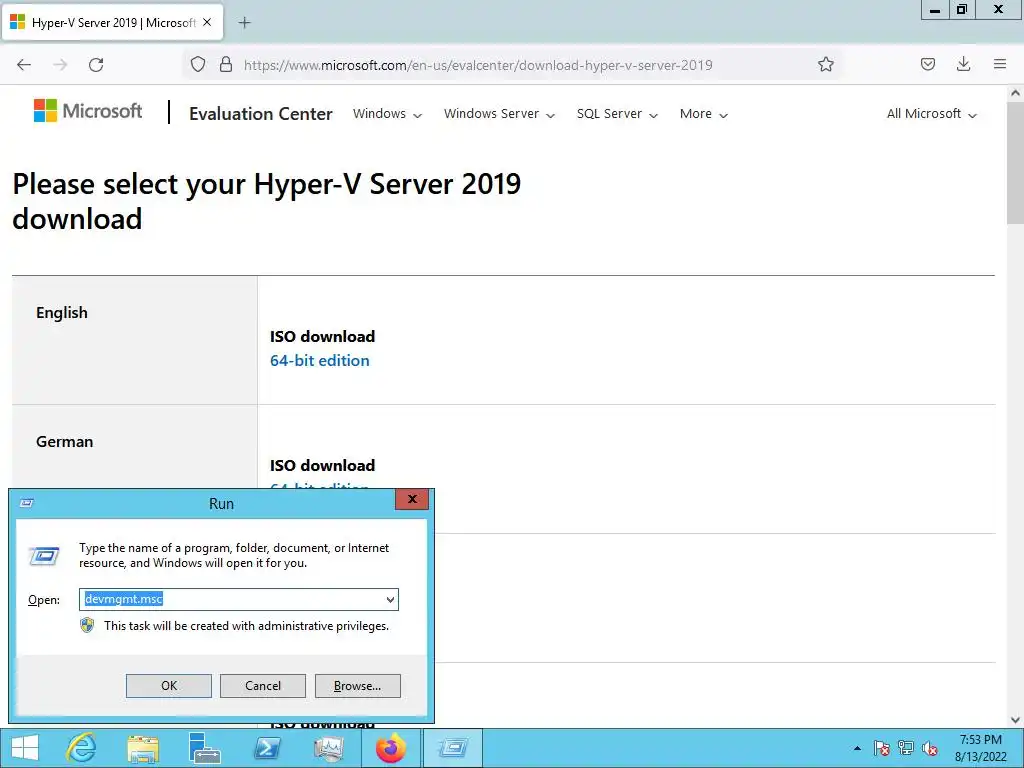The width and height of the screenshot is (1024, 768).
Task: Go back with the browser back arrow
Action: click(24, 65)
